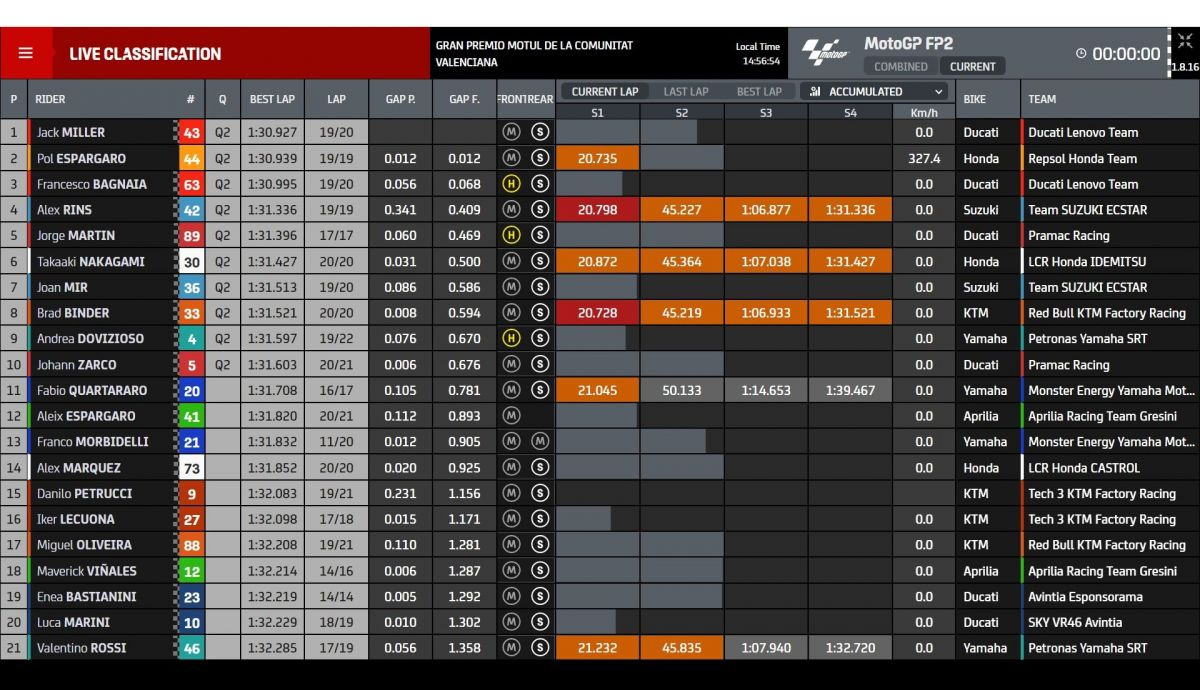The height and width of the screenshot is (690, 1200).
Task: Click Bagnaia's S1 progress bar
Action: tap(589, 184)
